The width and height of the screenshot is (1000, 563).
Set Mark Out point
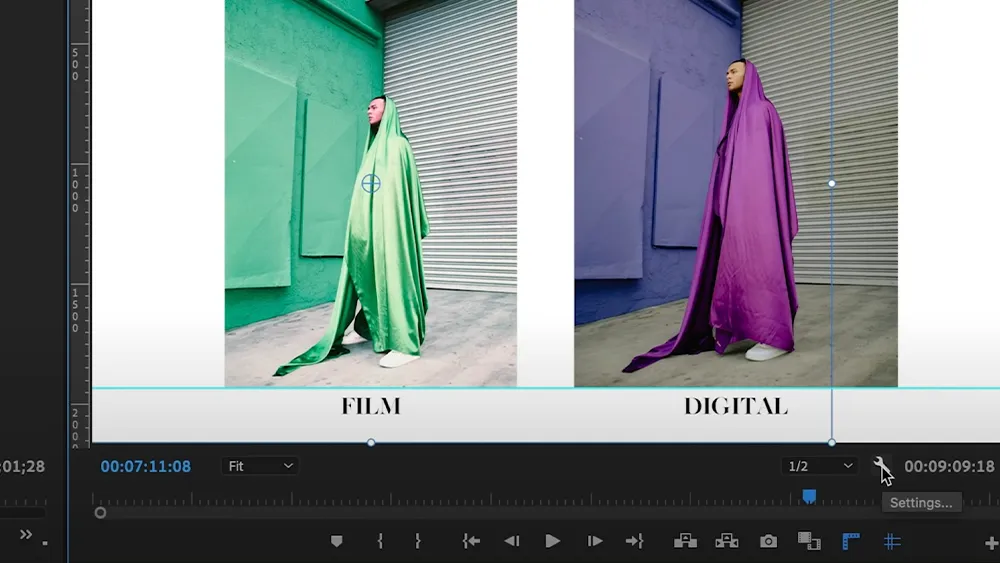point(418,541)
